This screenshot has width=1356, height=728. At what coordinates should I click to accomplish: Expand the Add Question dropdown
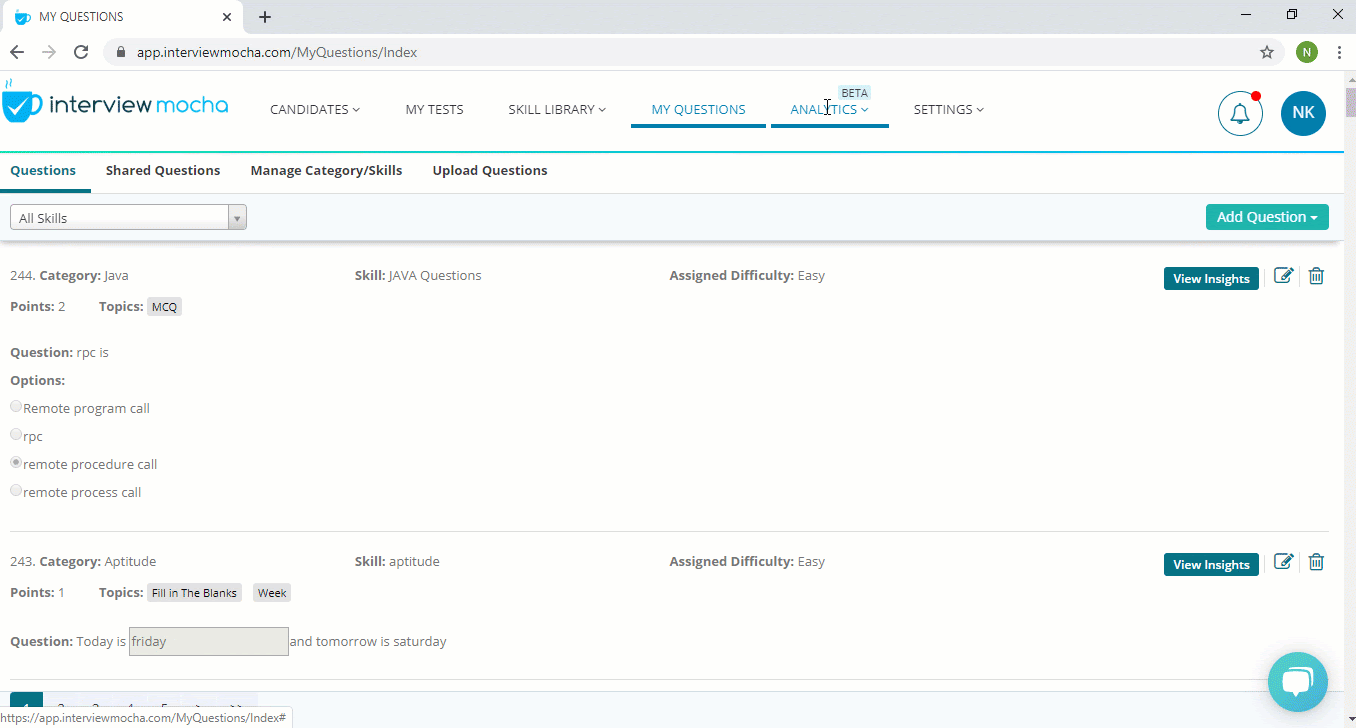(1267, 216)
